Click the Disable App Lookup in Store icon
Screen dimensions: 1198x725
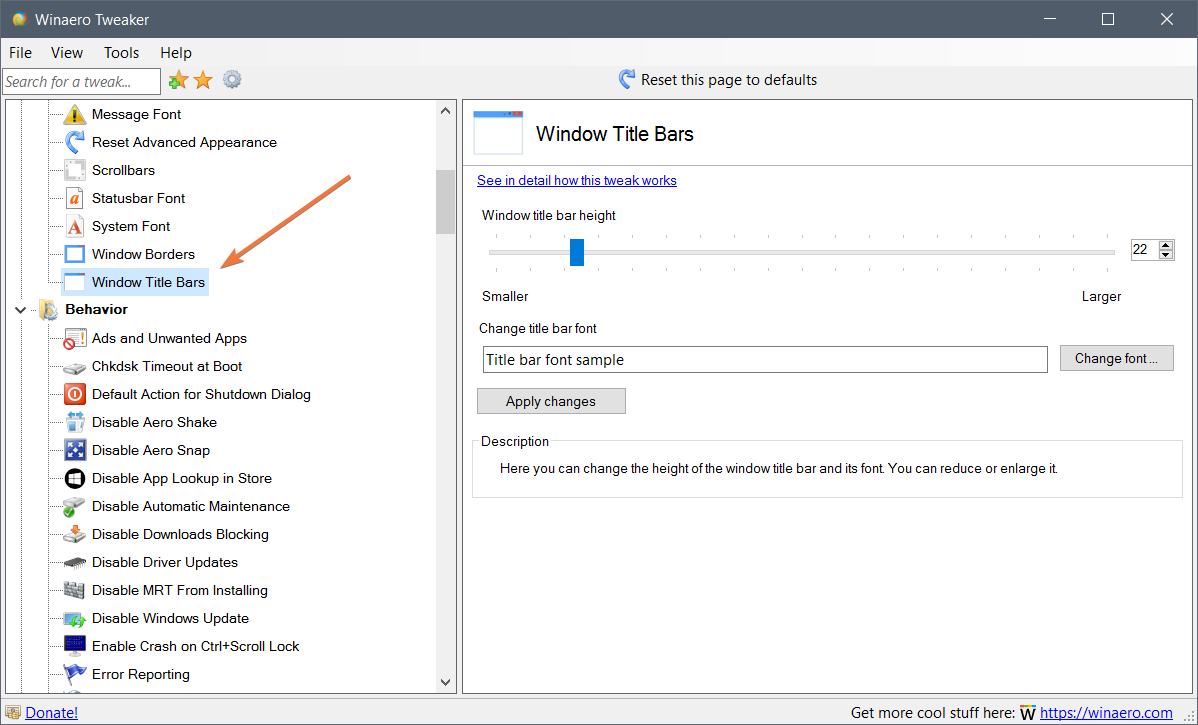pos(75,478)
